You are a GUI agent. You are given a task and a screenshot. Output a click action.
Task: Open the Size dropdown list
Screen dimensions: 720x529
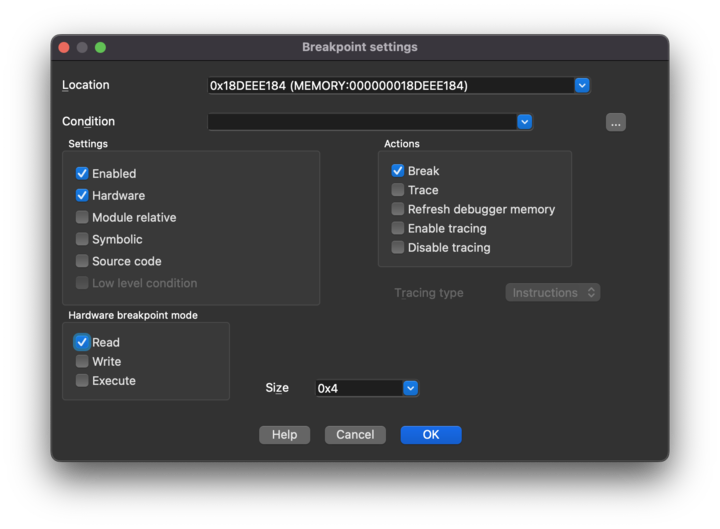[x=410, y=388]
